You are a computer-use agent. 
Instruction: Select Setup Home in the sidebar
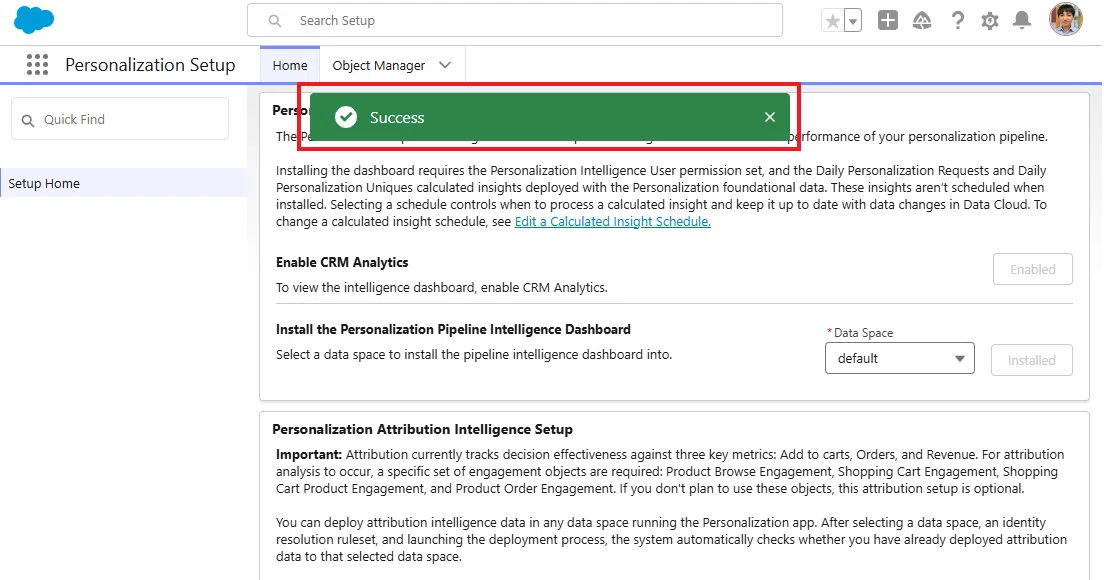[x=124, y=183]
